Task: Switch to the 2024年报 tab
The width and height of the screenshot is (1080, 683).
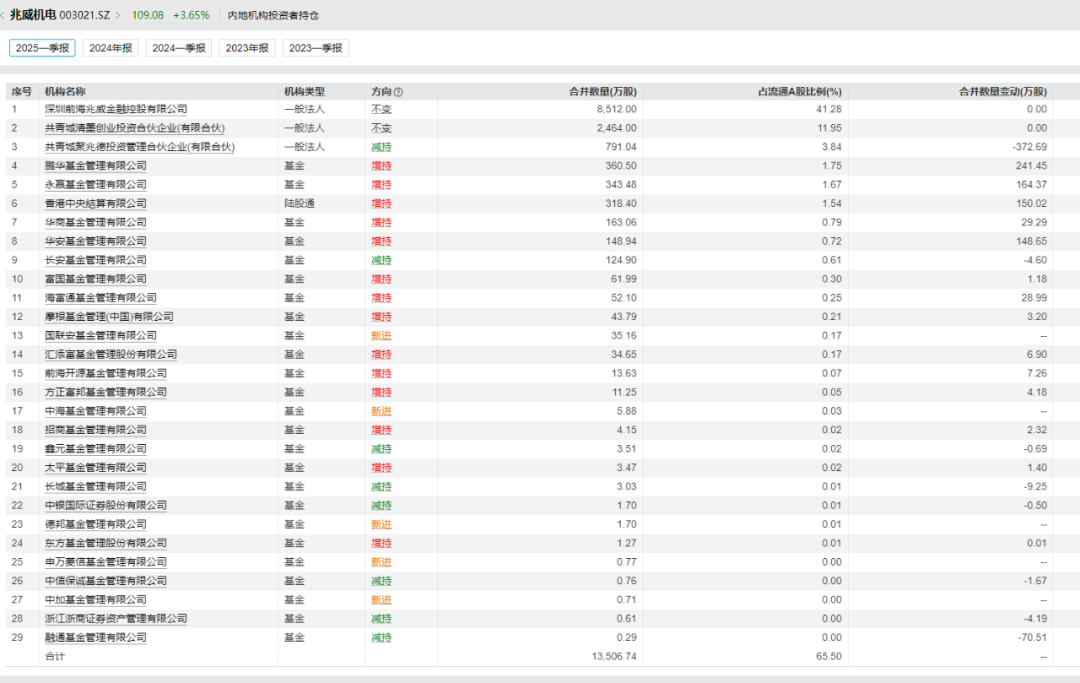Action: point(110,48)
